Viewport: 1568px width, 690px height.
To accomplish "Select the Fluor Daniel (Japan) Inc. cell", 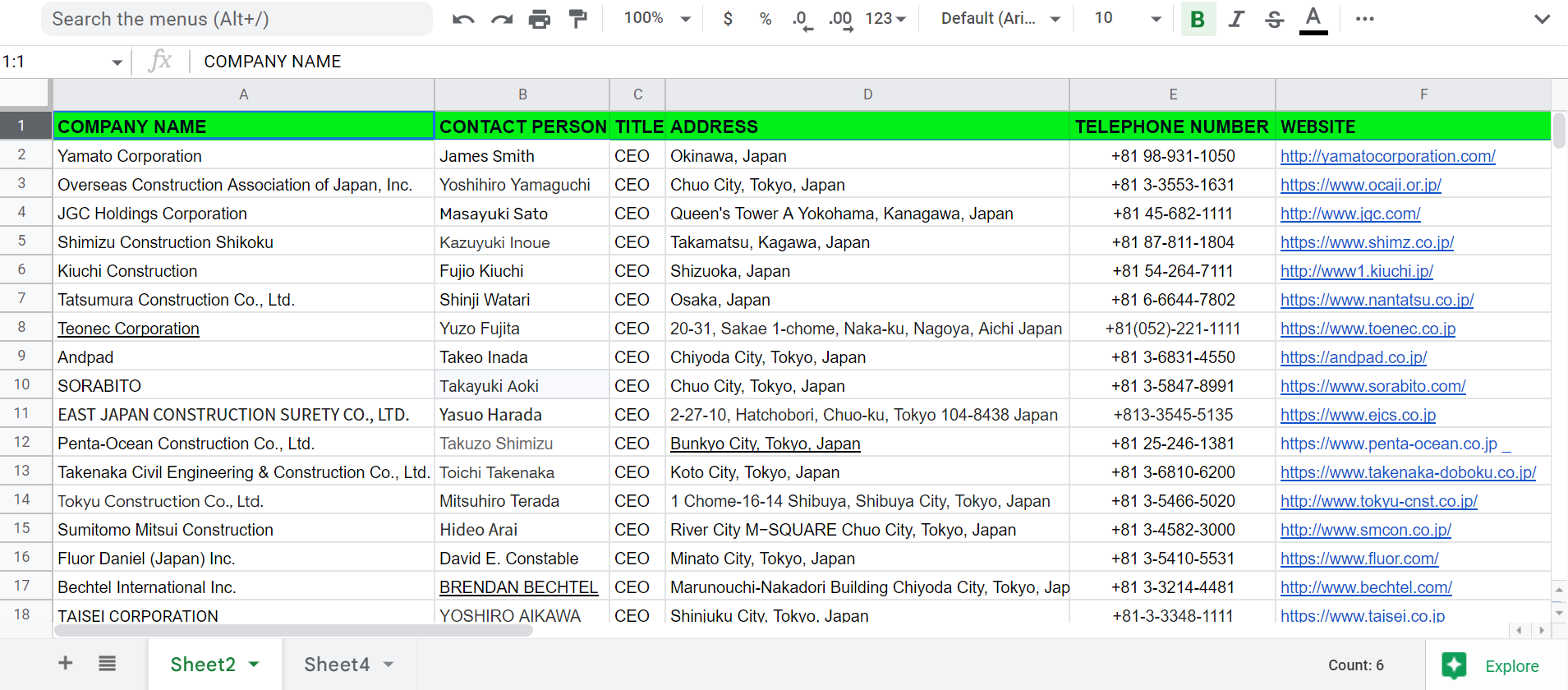I will coord(244,559).
